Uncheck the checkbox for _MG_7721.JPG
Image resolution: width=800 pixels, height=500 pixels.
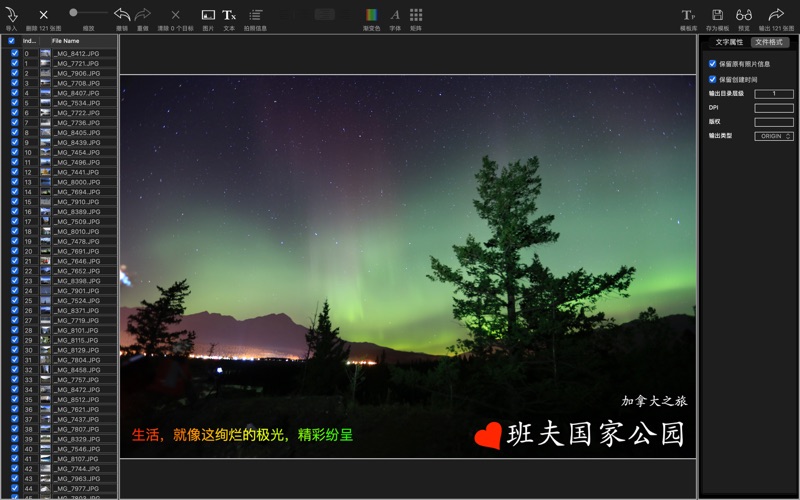pos(15,63)
